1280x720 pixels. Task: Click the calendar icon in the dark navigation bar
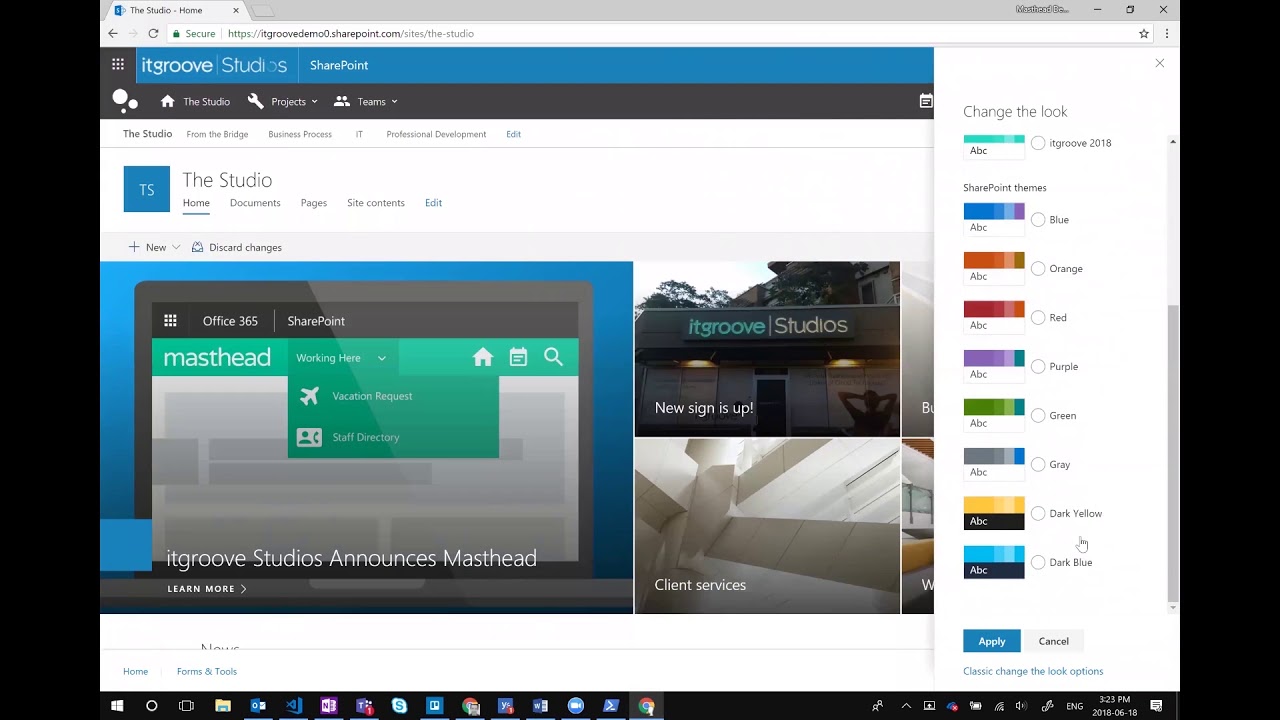pyautogui.click(x=926, y=101)
